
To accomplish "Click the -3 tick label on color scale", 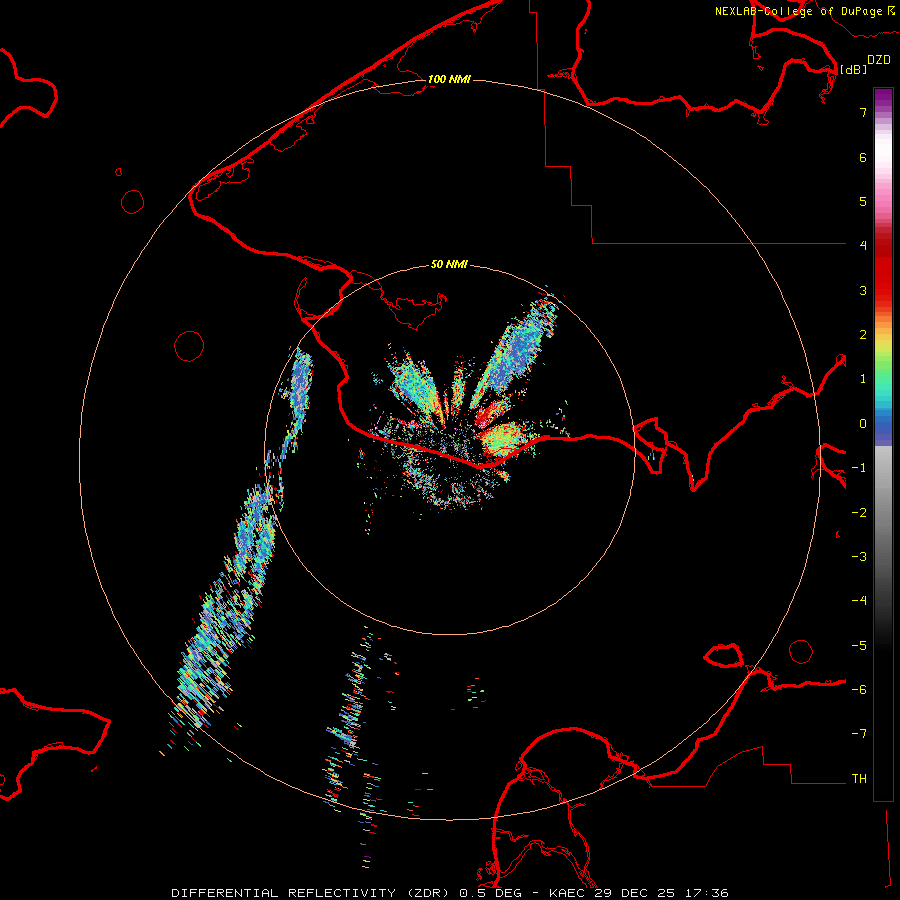I will click(x=859, y=557).
